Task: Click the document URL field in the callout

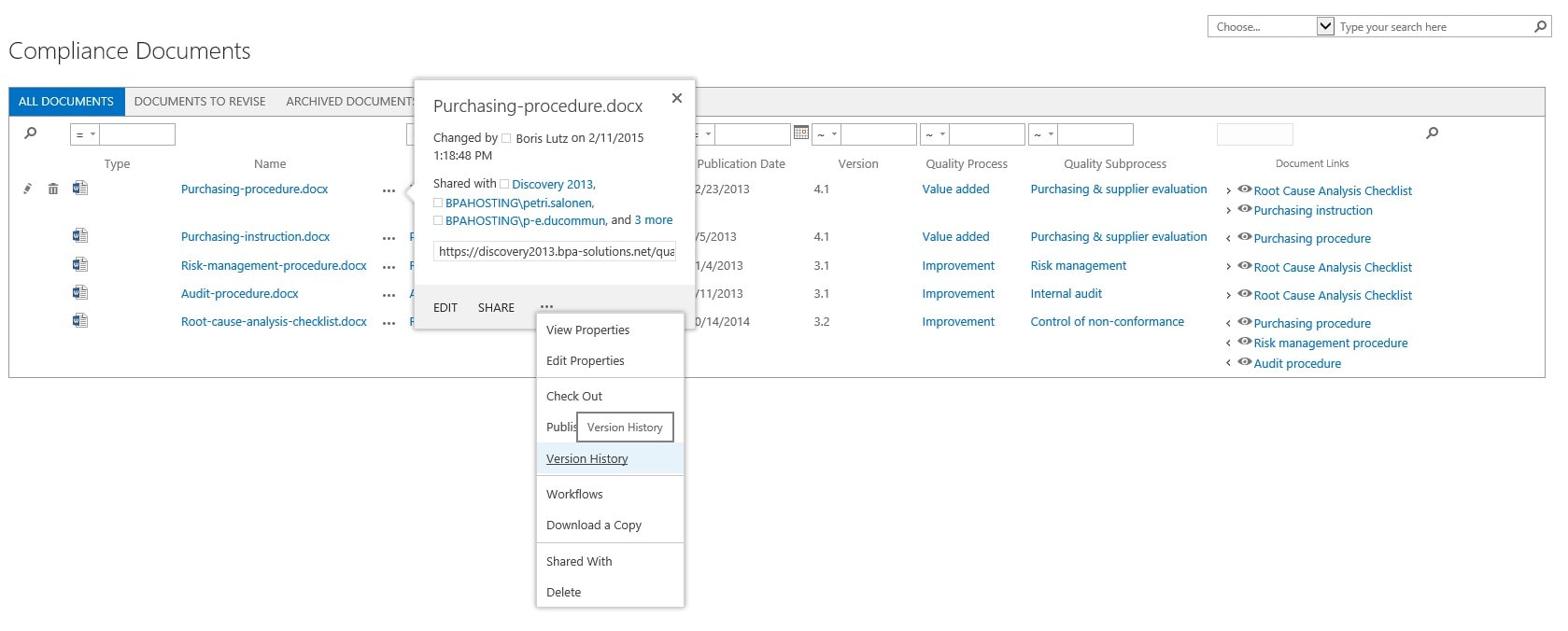Action: click(555, 251)
